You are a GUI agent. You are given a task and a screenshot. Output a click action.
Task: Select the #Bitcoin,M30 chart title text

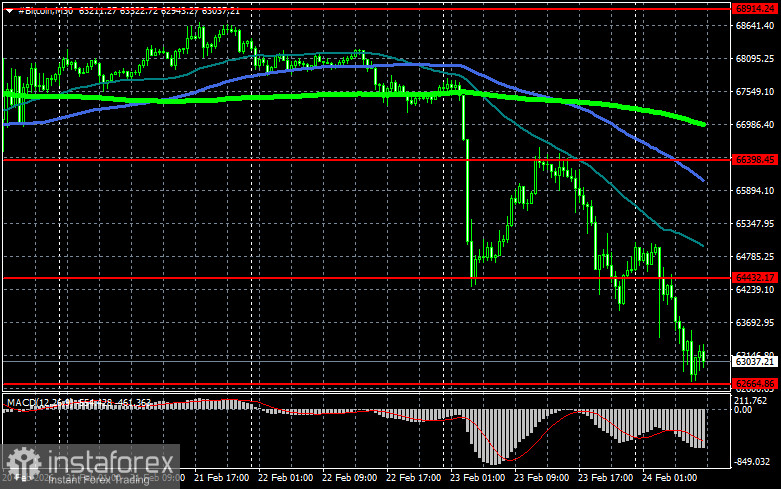(x=45, y=10)
